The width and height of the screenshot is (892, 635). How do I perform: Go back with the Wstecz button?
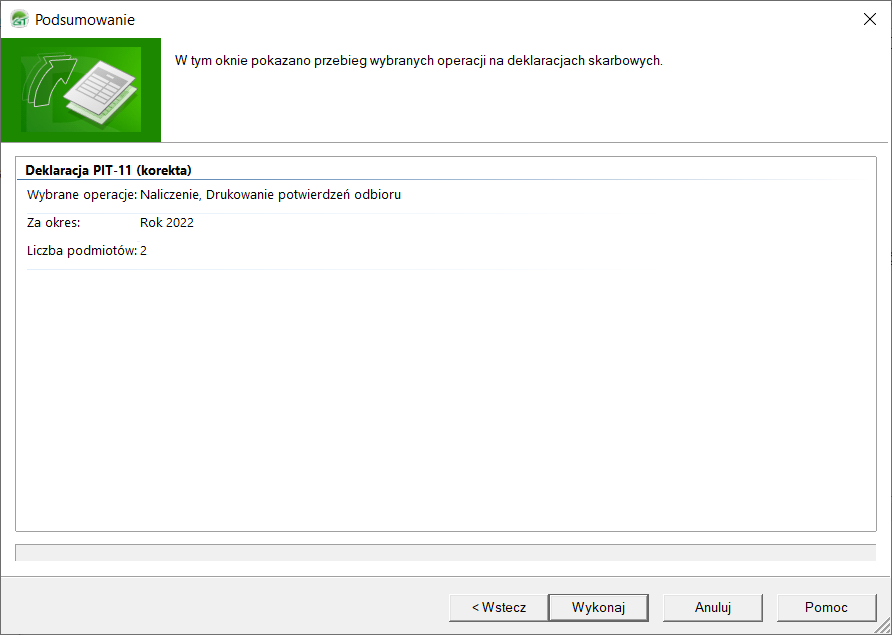[x=499, y=608]
